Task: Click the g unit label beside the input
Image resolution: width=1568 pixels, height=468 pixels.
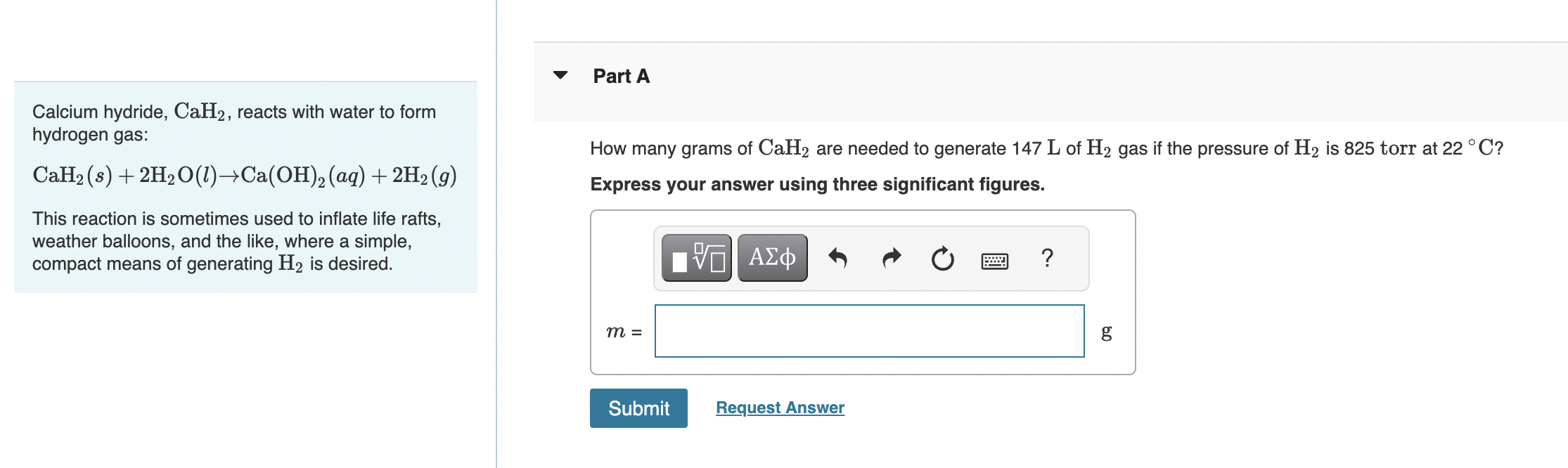Action: coord(1107,332)
